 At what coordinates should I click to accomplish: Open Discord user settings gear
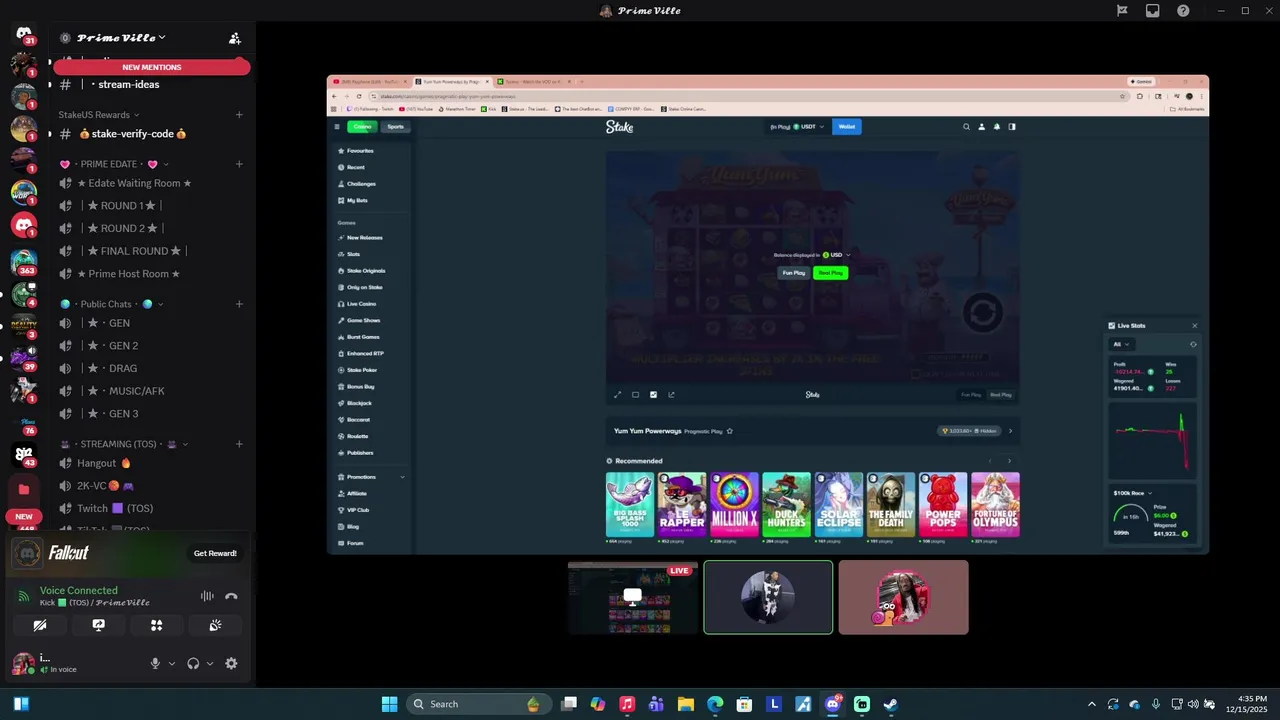[231, 663]
